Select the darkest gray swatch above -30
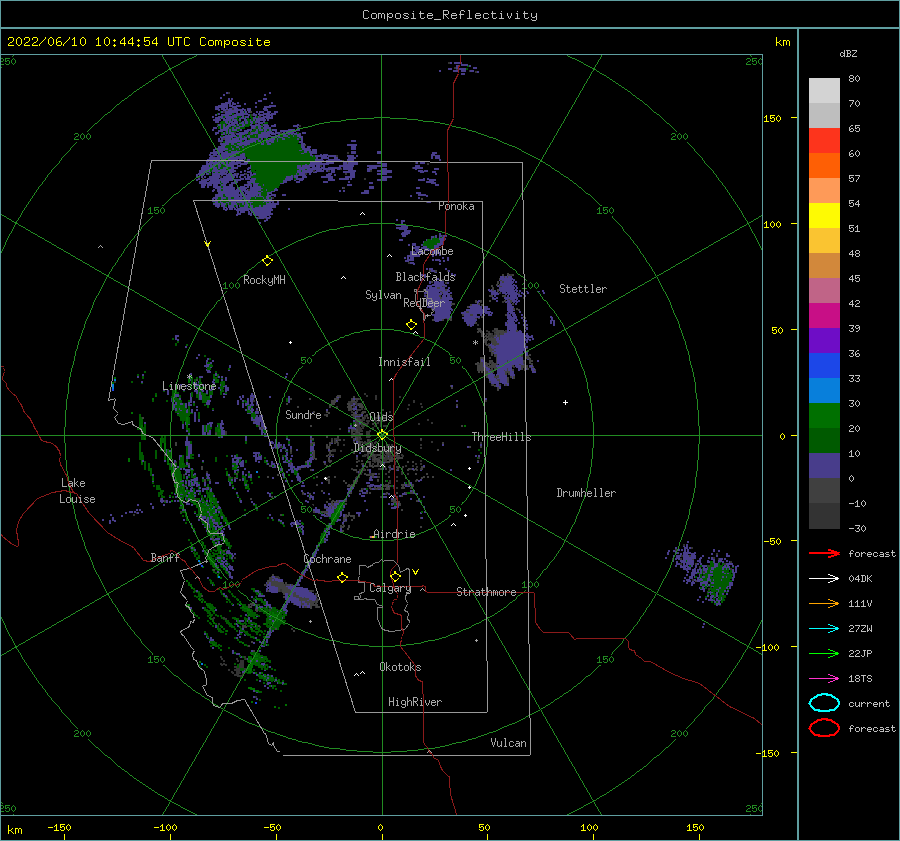This screenshot has height=841, width=900. pos(824,516)
